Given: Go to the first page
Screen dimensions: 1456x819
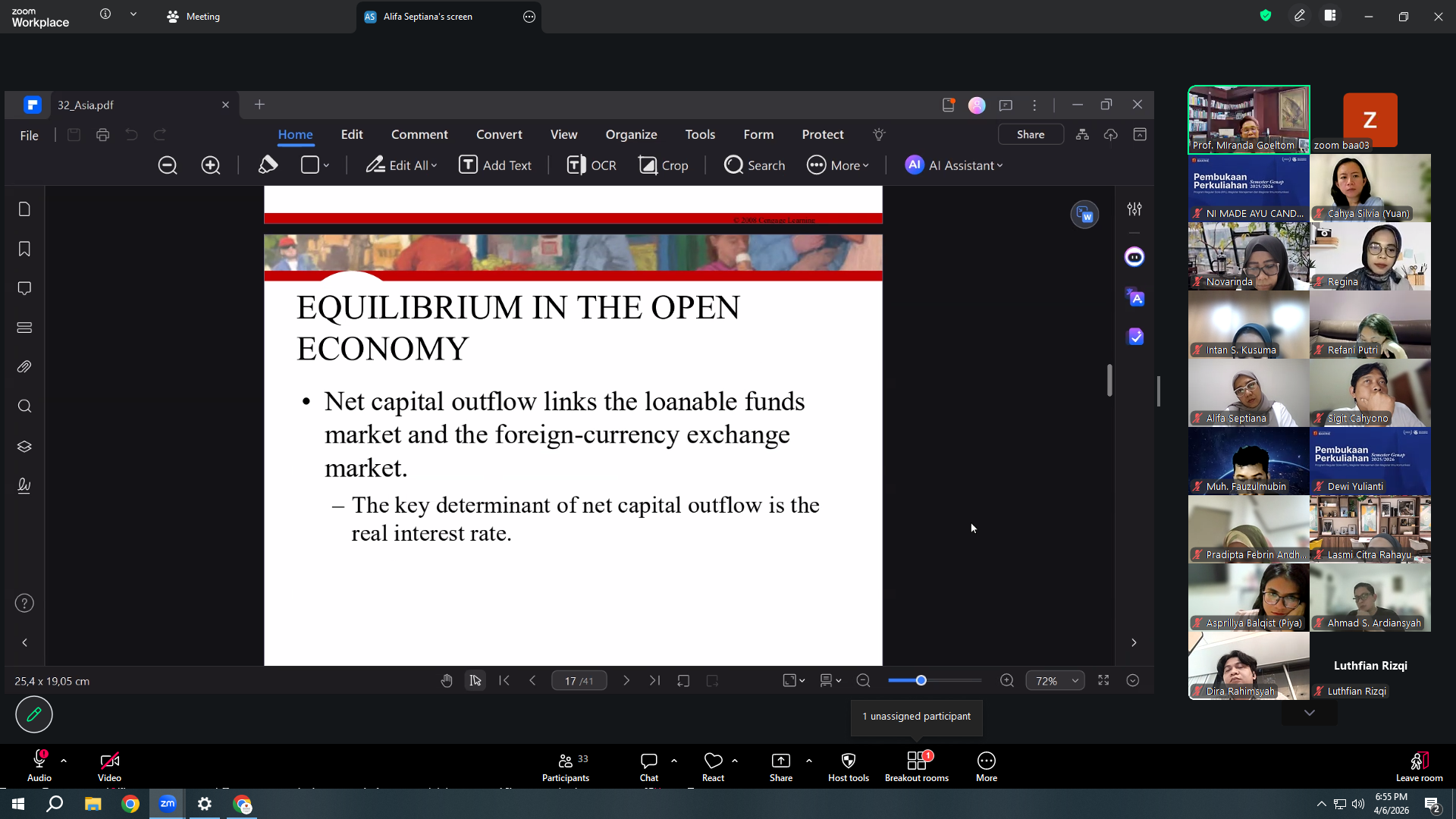Looking at the screenshot, I should 504,681.
